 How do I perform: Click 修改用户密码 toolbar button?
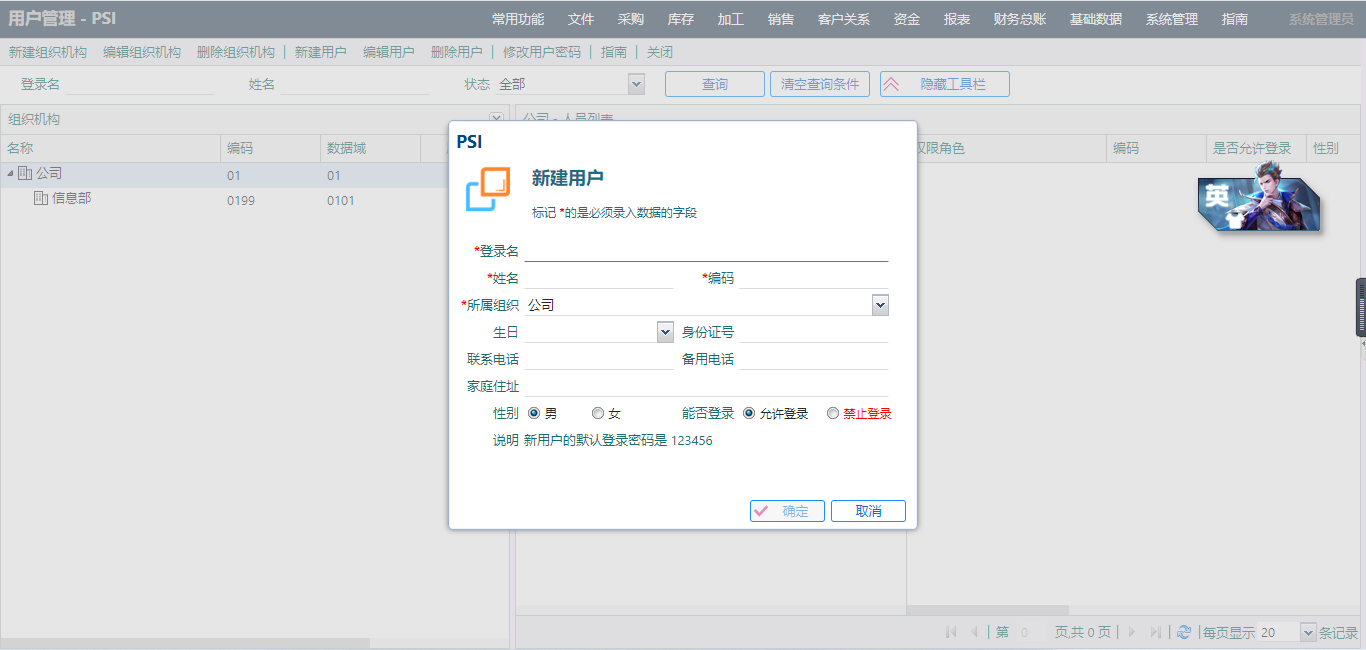542,52
